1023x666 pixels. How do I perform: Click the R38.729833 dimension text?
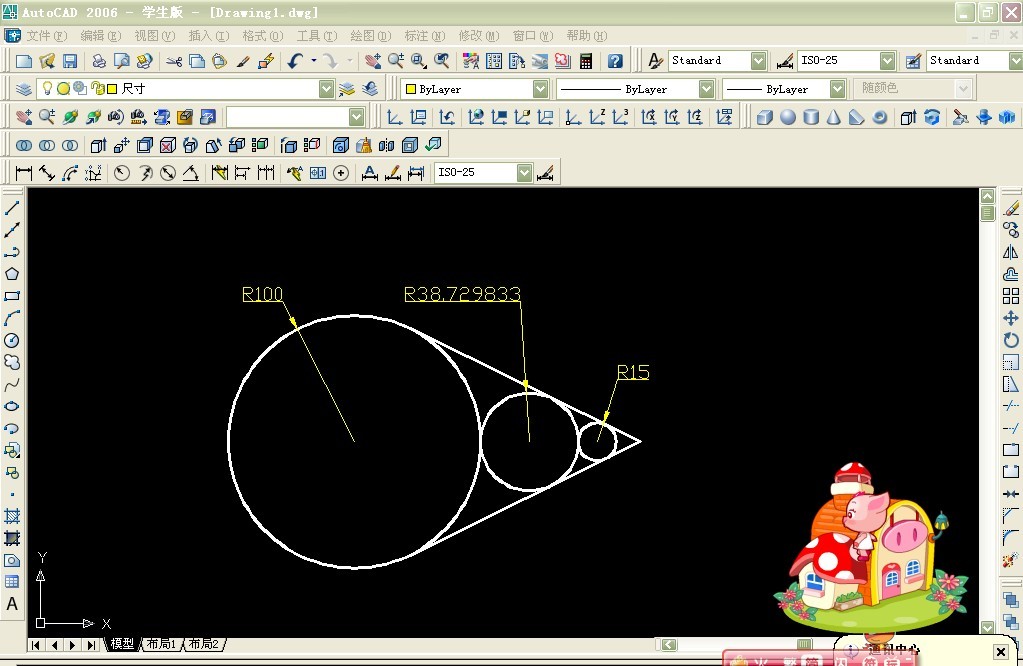[x=462, y=294]
